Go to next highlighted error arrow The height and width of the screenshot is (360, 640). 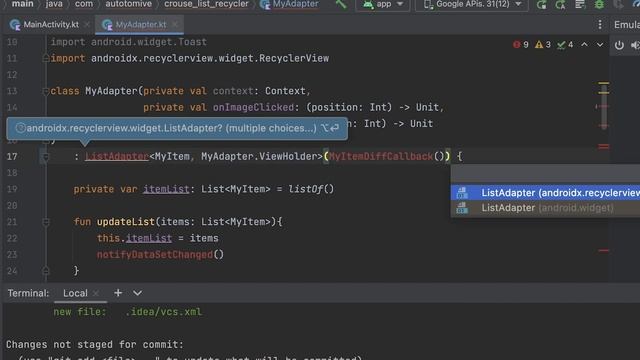pos(600,44)
